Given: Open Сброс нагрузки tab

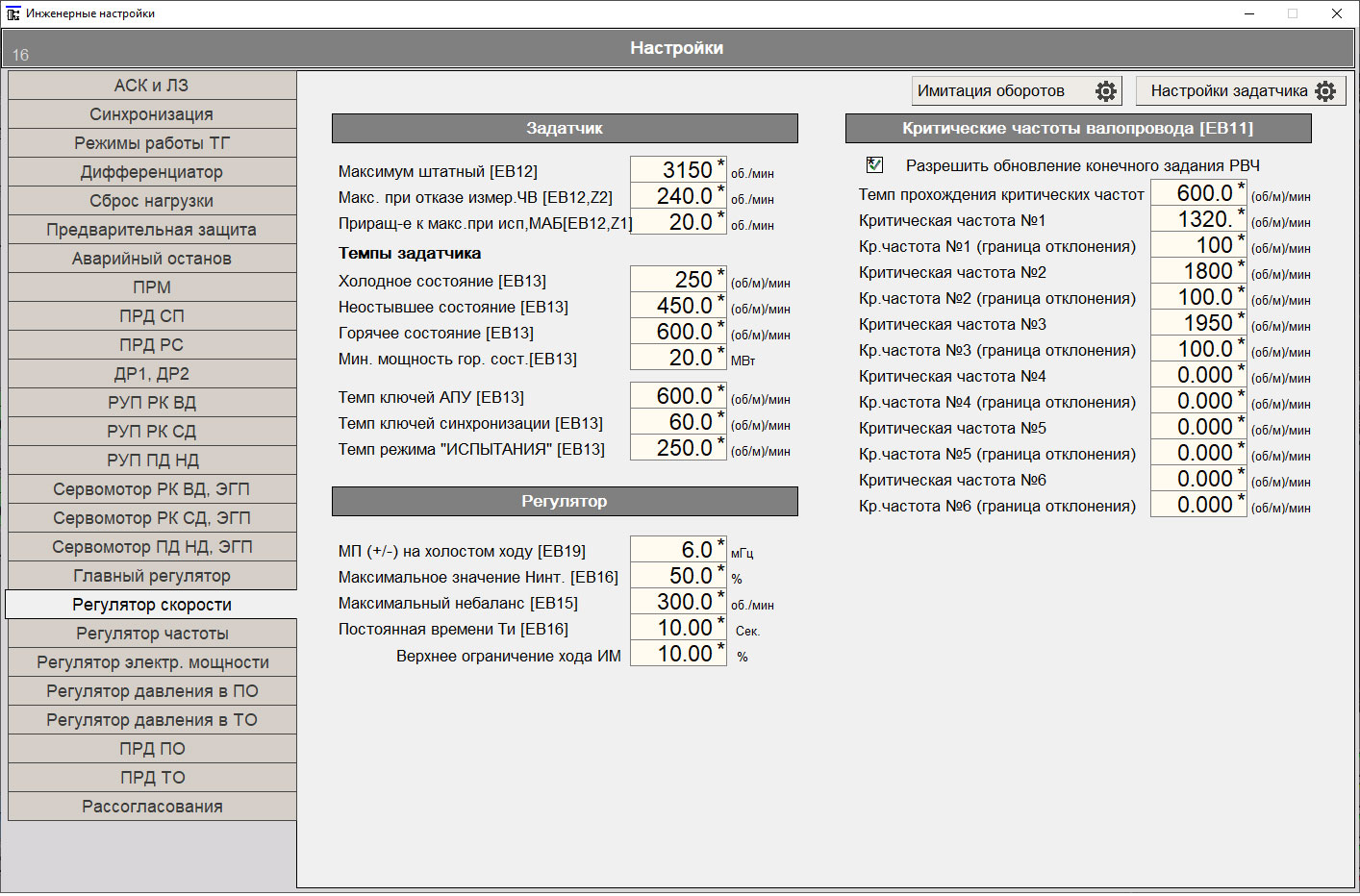Looking at the screenshot, I should tap(152, 201).
